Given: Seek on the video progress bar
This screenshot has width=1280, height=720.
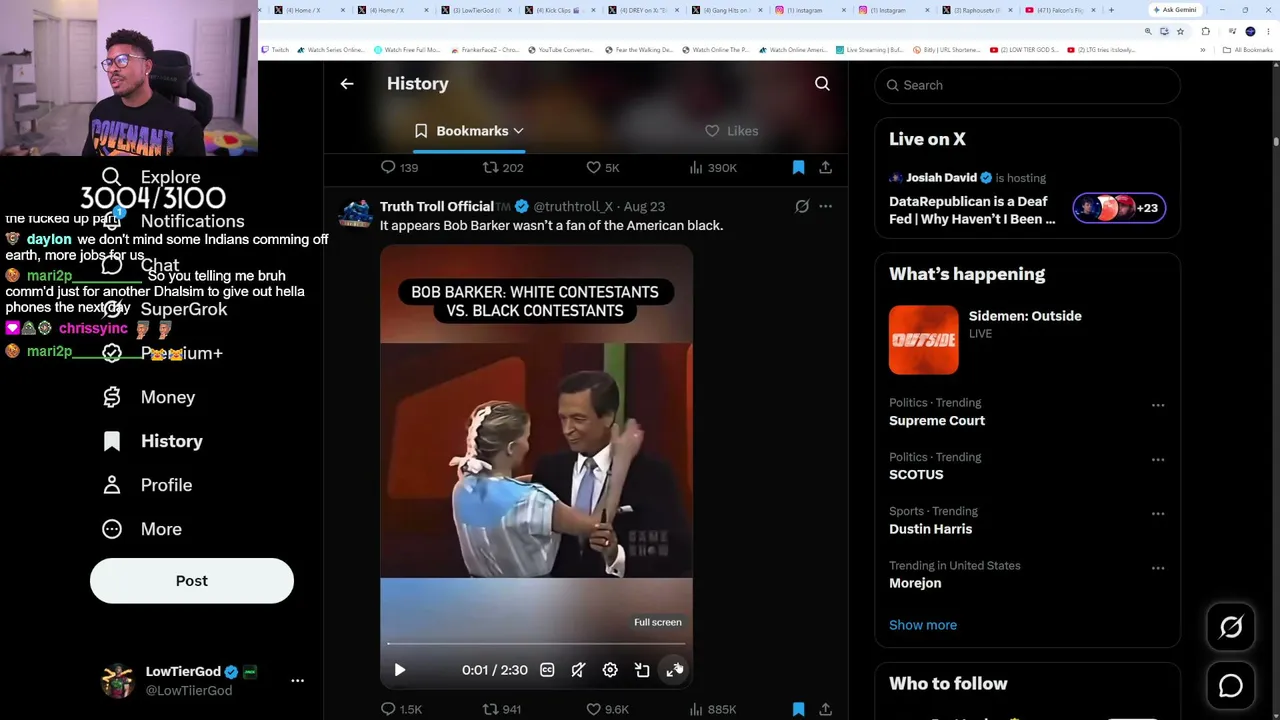Looking at the screenshot, I should (x=536, y=644).
